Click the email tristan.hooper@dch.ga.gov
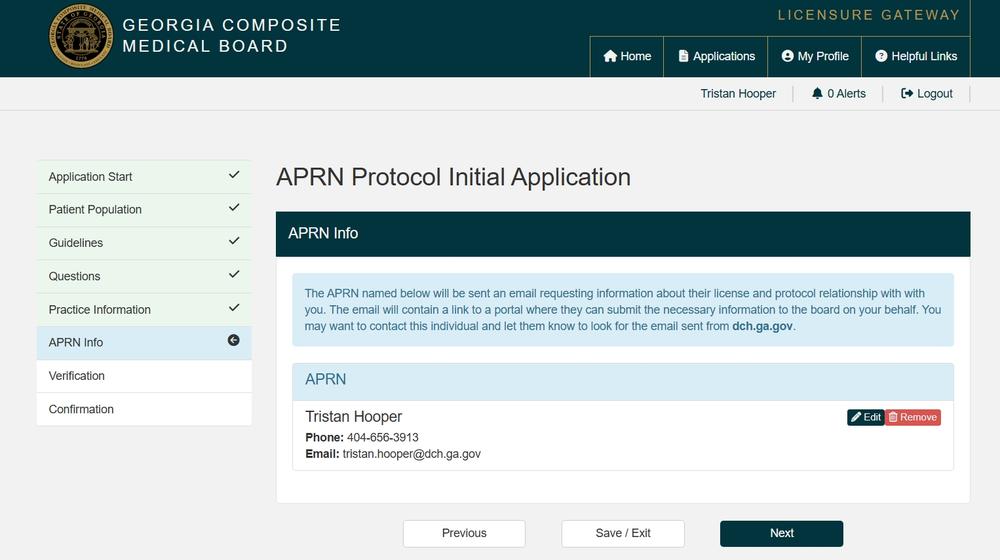This screenshot has width=1000, height=560. pos(411,454)
